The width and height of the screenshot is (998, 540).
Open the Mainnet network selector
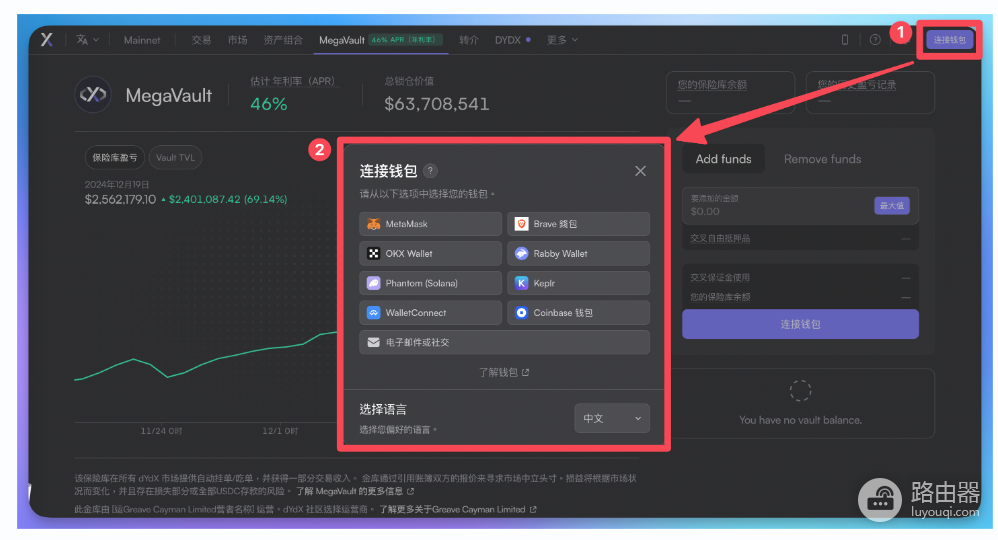click(142, 40)
